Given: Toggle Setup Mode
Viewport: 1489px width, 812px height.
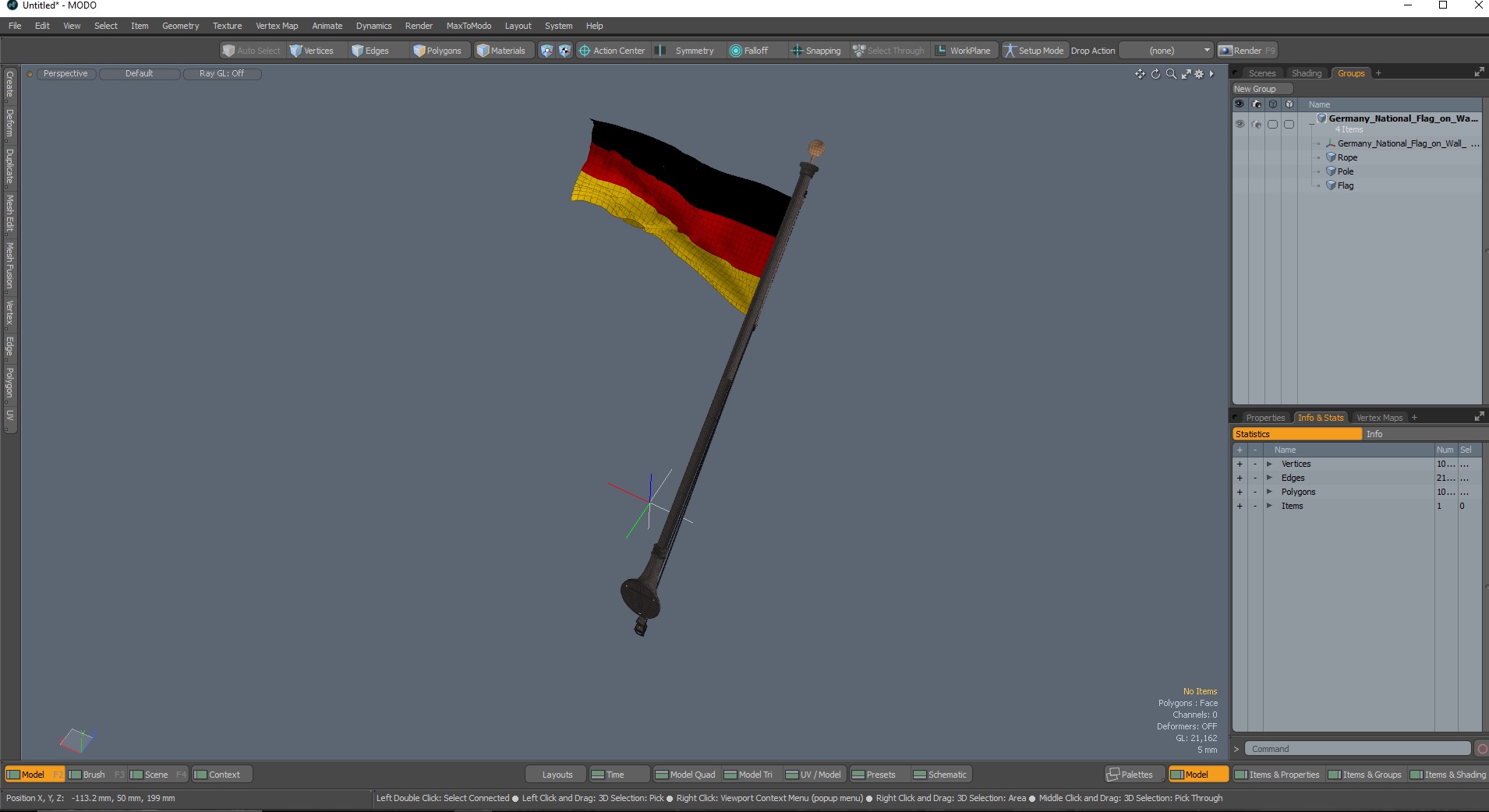Looking at the screenshot, I should [1033, 51].
